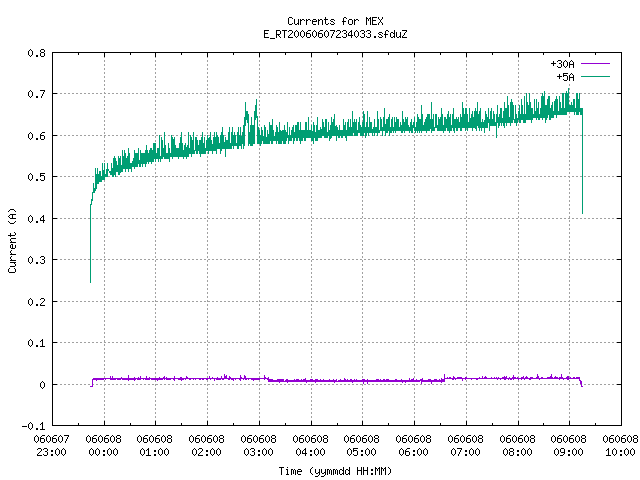640x480 pixels.
Task: Click the 060608 08:00 x-axis tick label
Action: point(517,445)
